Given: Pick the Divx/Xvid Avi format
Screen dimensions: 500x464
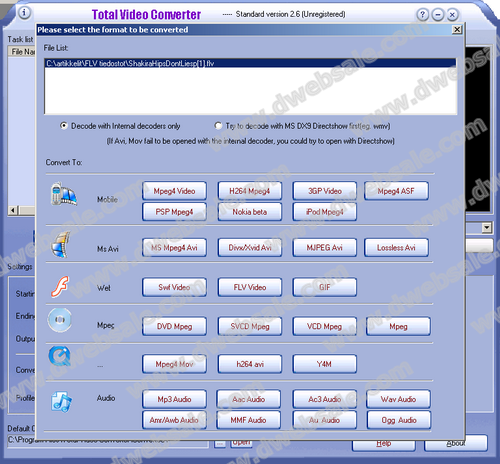Looking at the screenshot, I should point(250,248).
